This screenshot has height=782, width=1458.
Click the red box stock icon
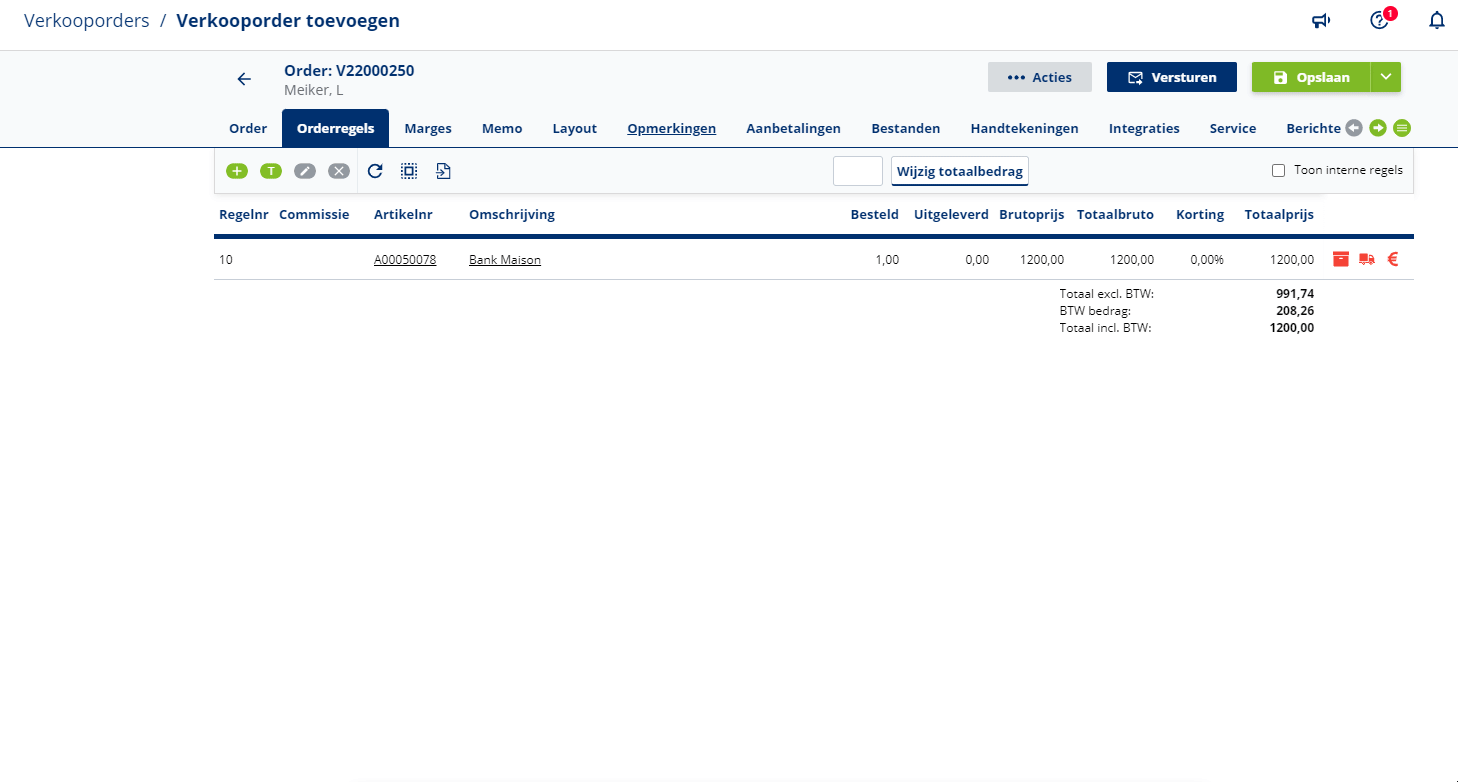pos(1341,260)
